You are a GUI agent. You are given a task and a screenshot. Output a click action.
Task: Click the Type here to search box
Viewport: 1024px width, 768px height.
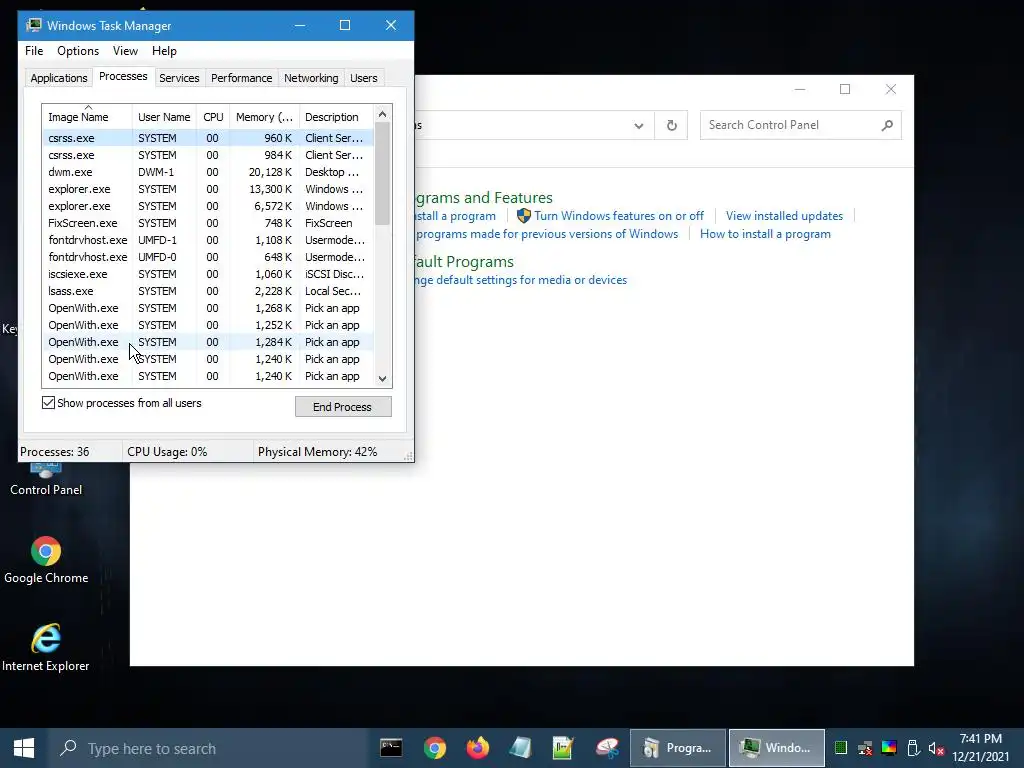pos(209,748)
